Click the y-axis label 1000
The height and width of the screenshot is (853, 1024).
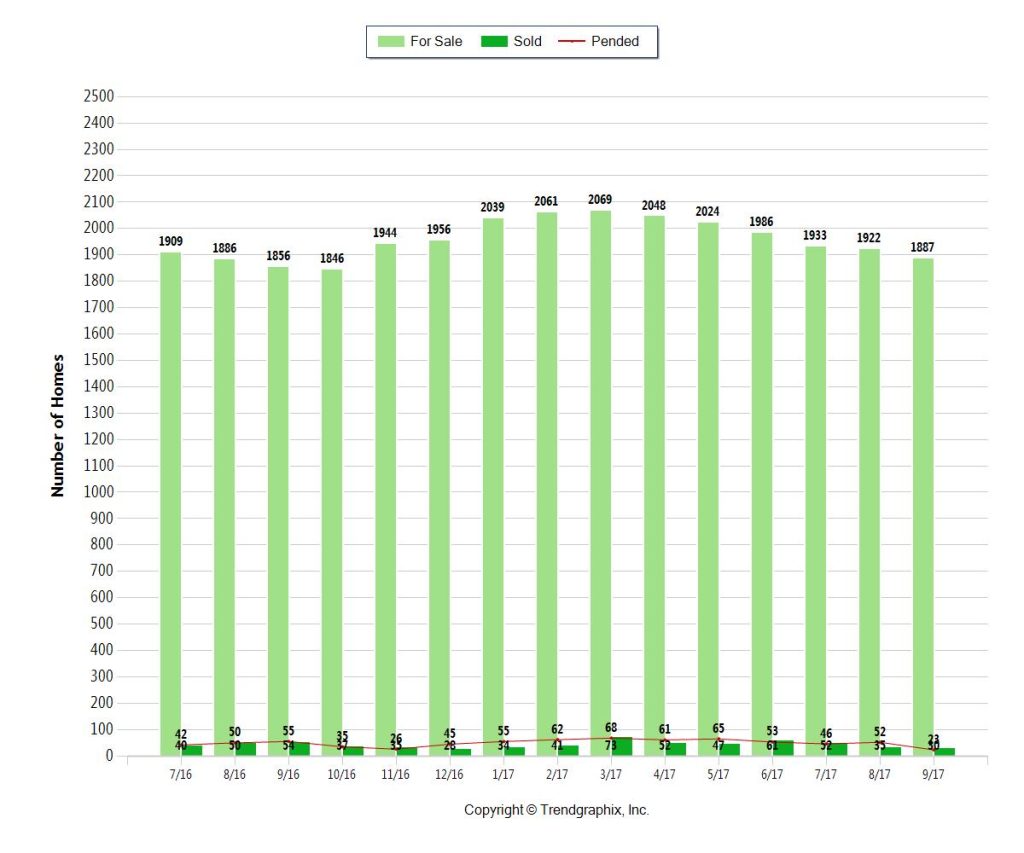point(99,491)
